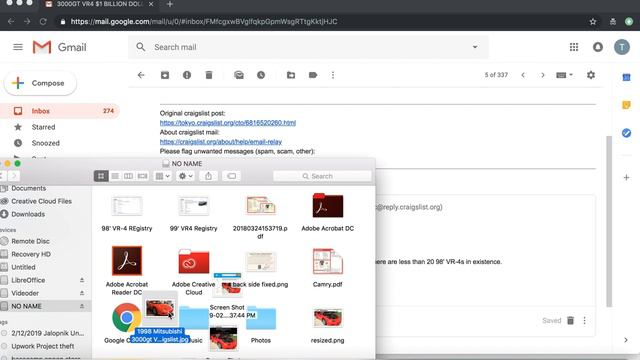Mark the email as unread
Viewport: 640px width, 360px height.
tap(239, 75)
